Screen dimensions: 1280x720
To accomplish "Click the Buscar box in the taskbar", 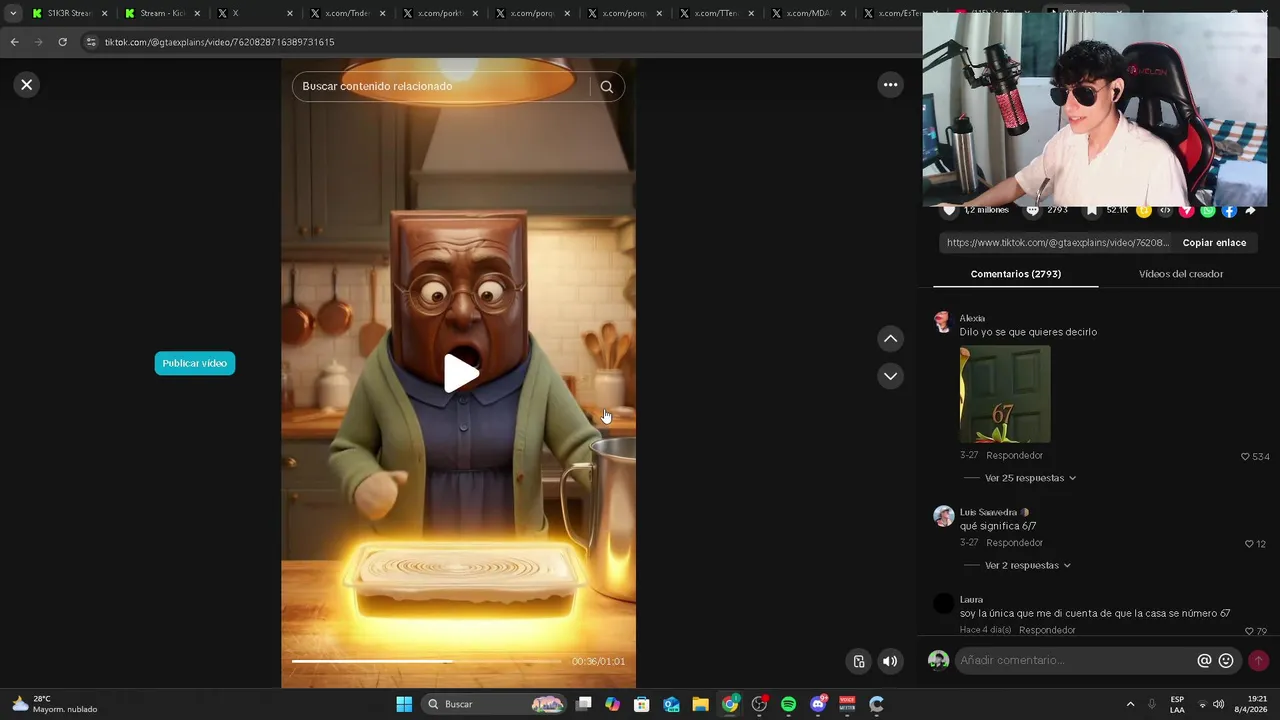I will pos(494,704).
